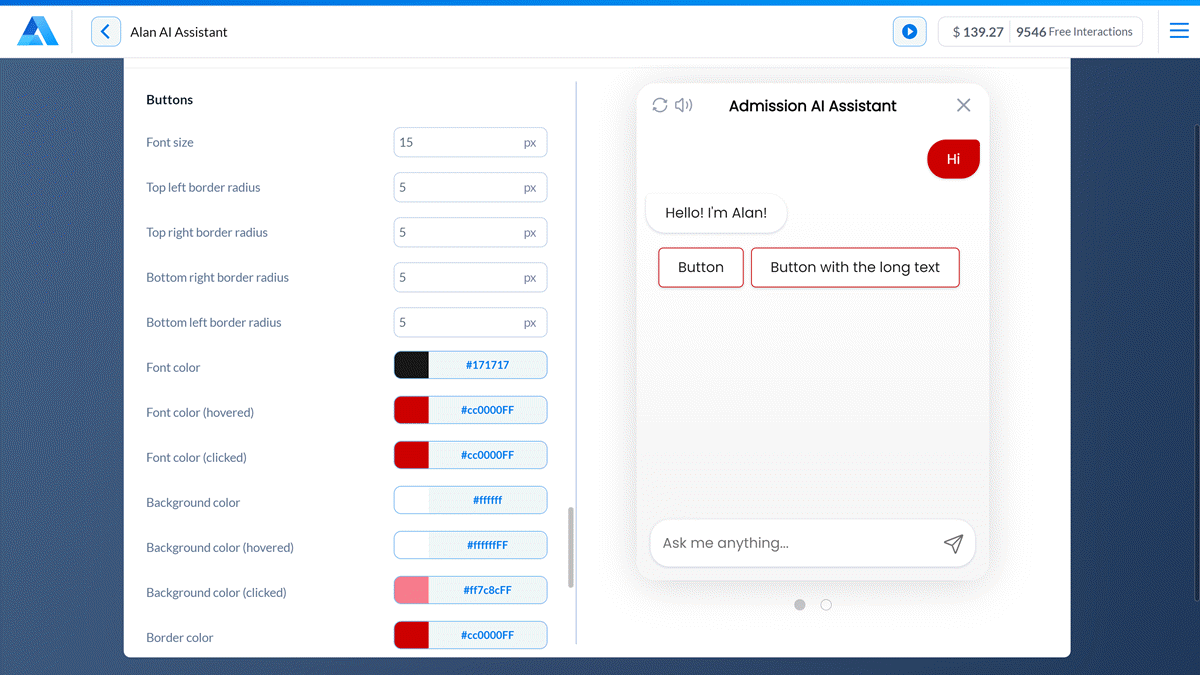The height and width of the screenshot is (675, 1200).
Task: Open the Border color red swatch
Action: pyautogui.click(x=411, y=635)
